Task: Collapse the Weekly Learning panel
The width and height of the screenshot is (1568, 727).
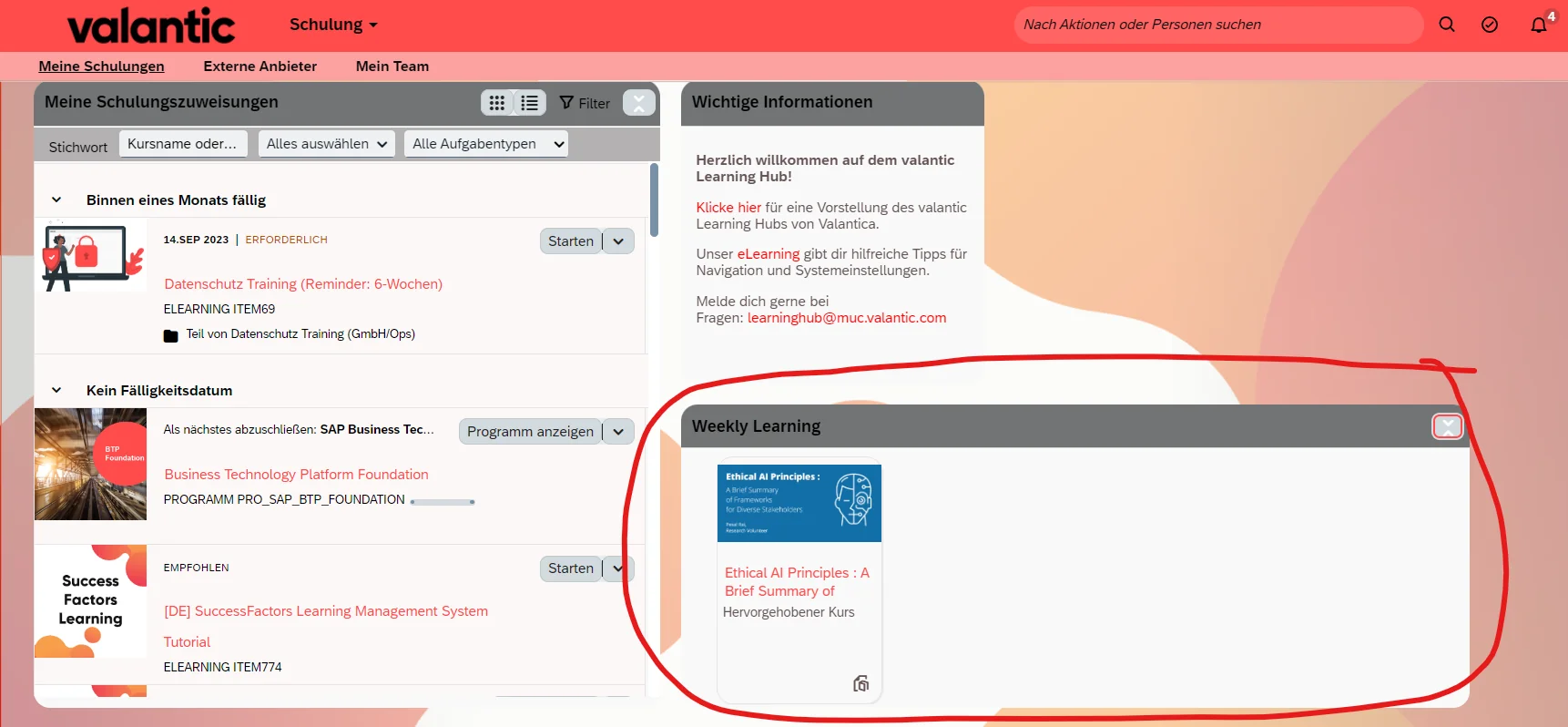Action: (1448, 426)
